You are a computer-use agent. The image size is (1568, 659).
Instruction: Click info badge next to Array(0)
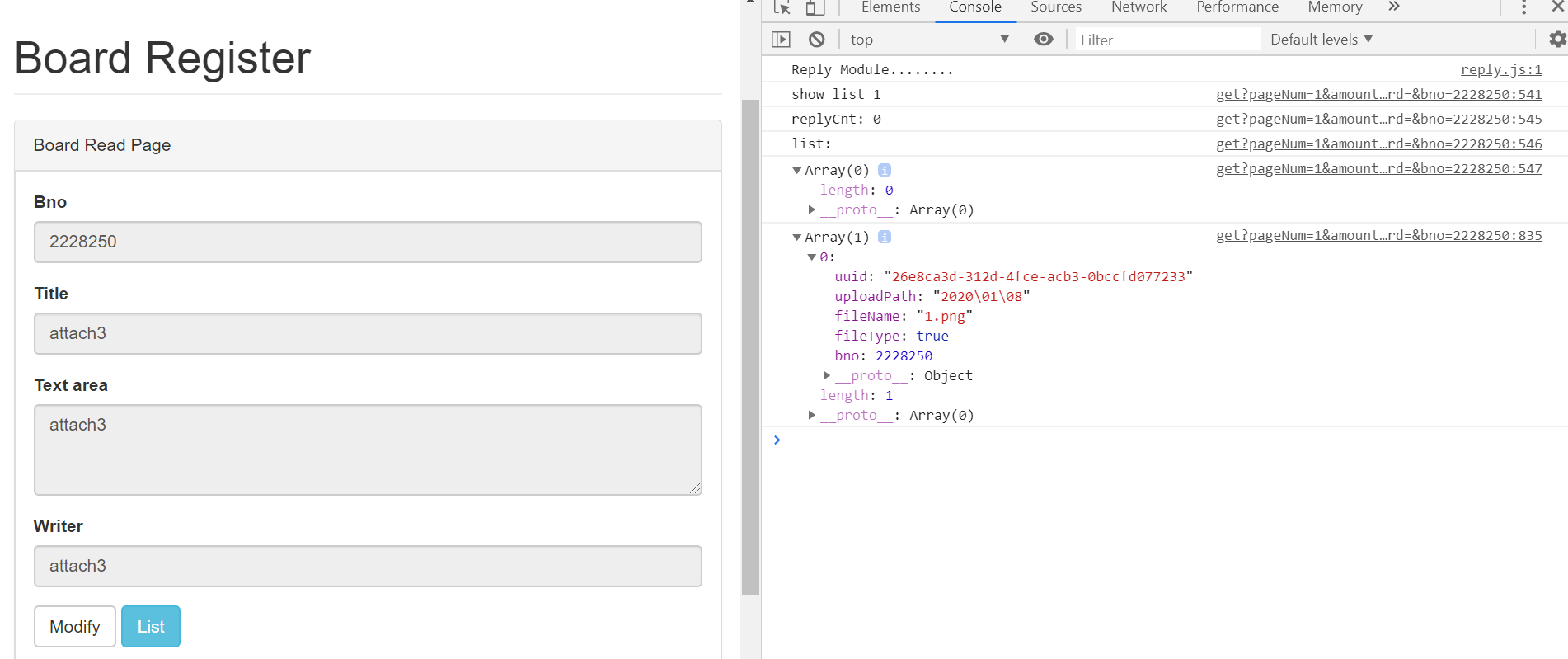885,170
